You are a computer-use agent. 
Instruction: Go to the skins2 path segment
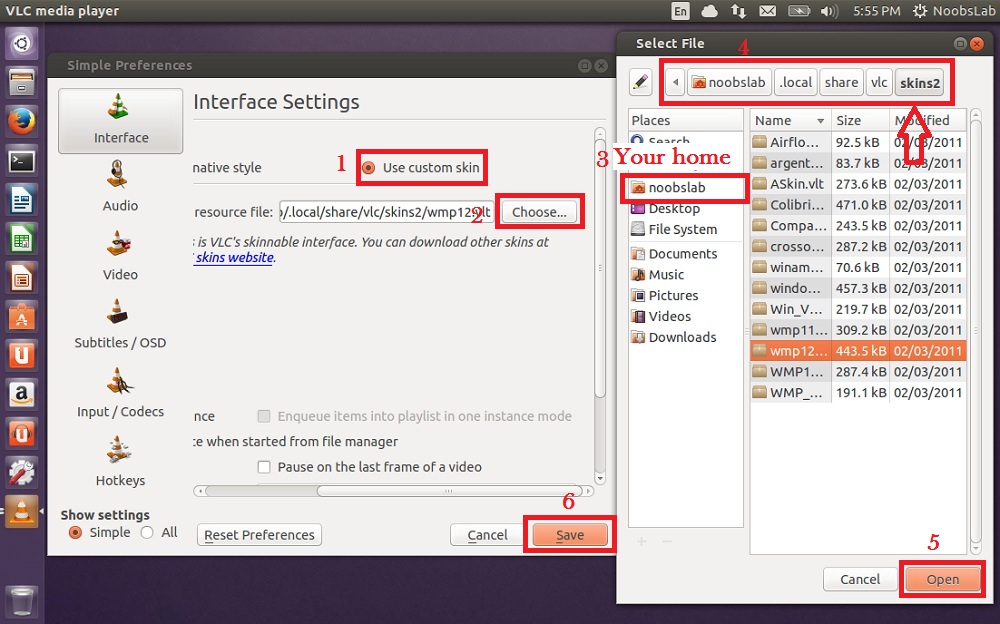tap(920, 82)
